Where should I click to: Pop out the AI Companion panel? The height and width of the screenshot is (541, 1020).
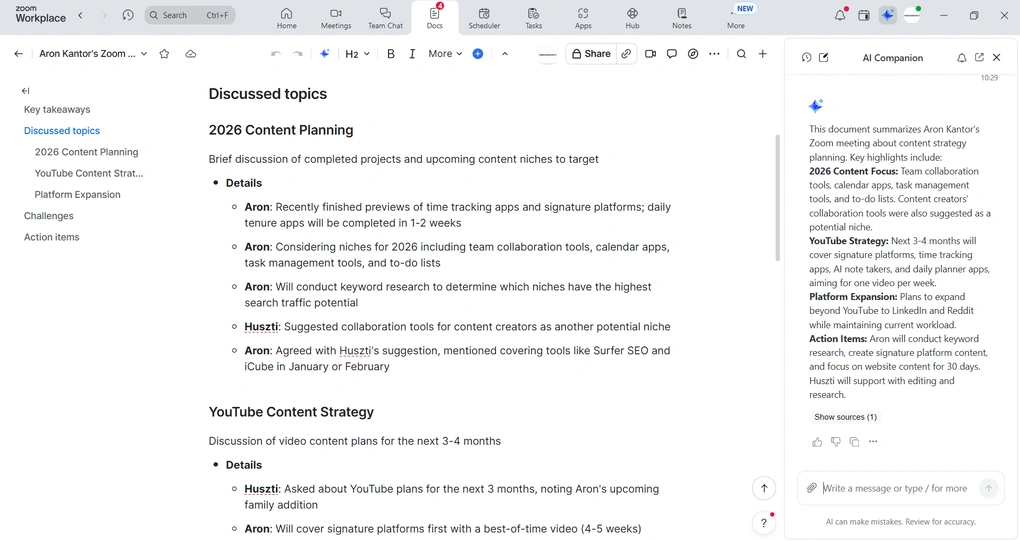coord(979,57)
